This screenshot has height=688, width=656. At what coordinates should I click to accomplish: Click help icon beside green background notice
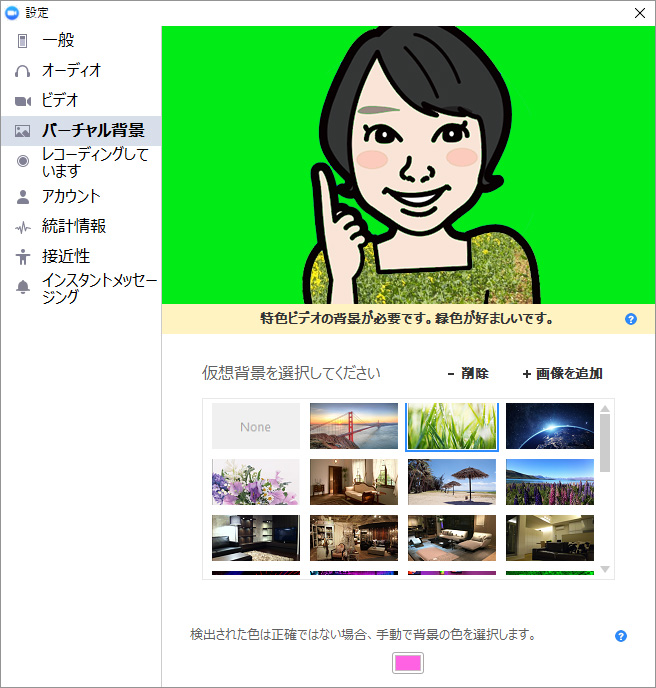(x=631, y=319)
